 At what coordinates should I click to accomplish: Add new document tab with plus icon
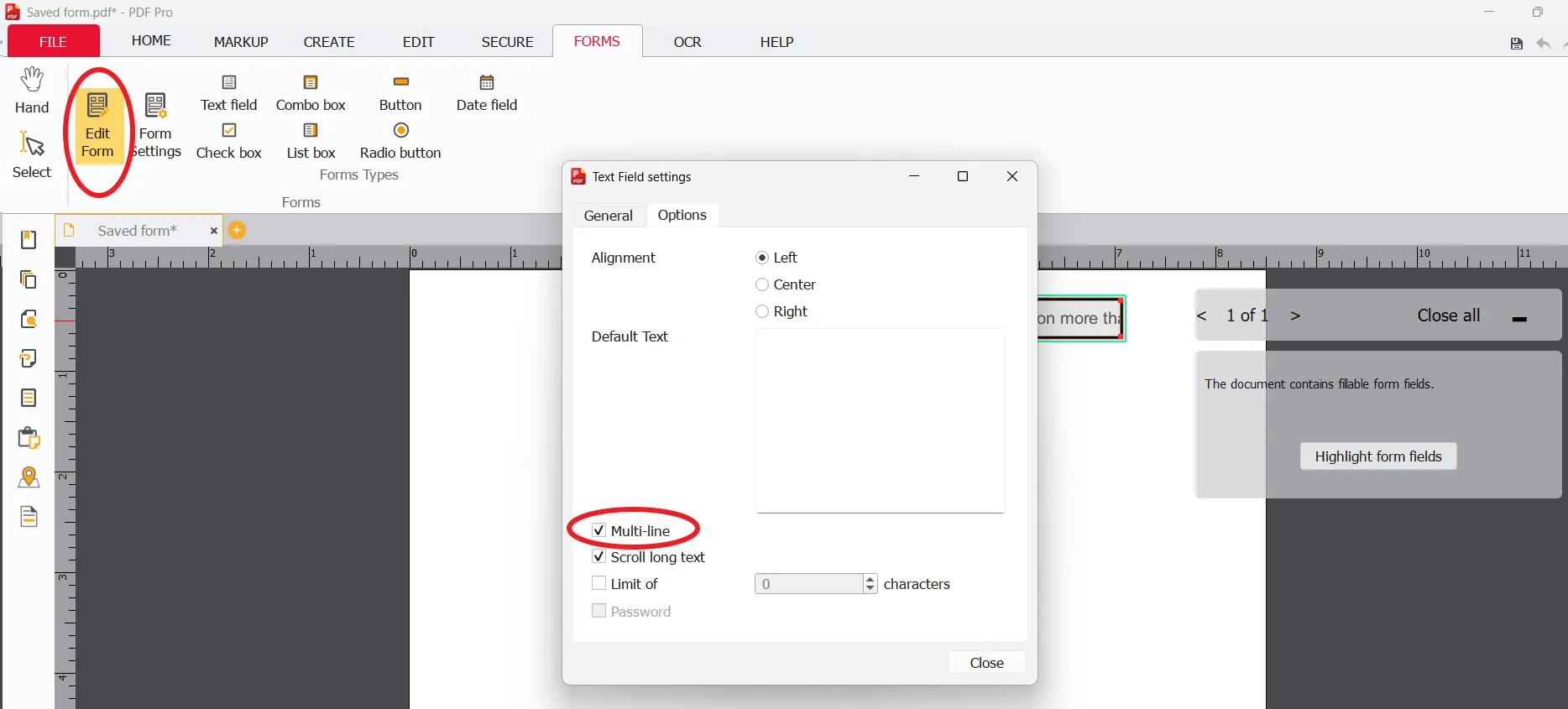[238, 230]
